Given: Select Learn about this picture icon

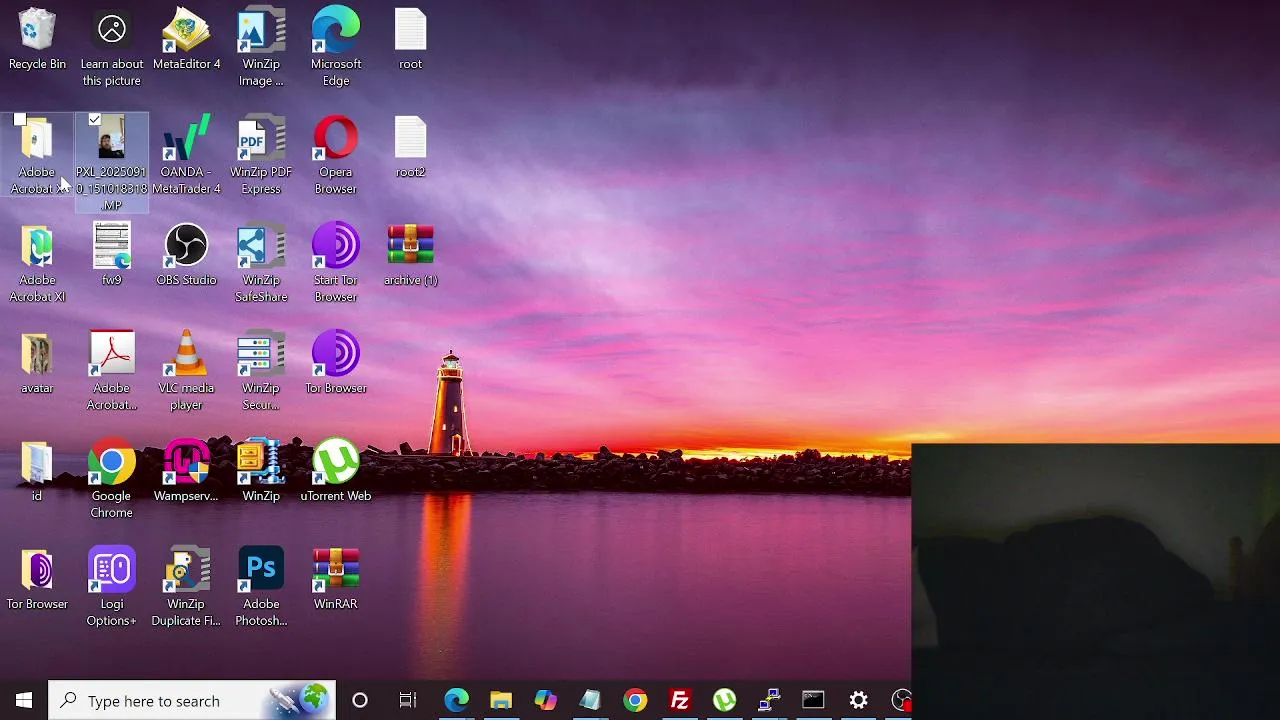Looking at the screenshot, I should click(111, 48).
